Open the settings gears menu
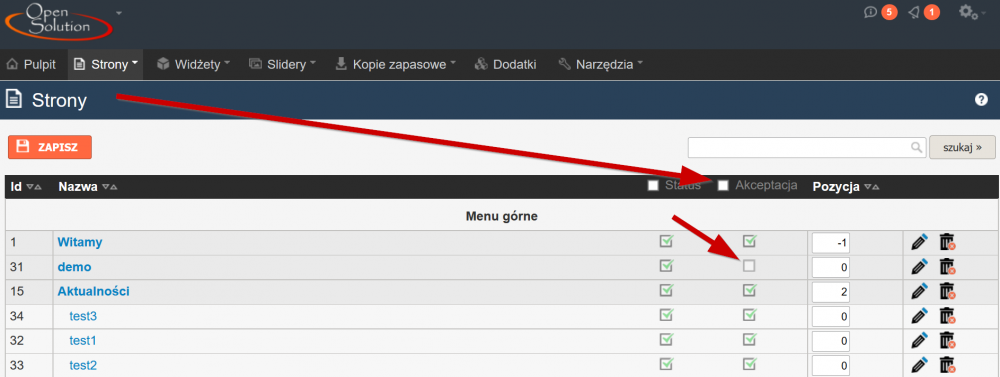 click(968, 11)
